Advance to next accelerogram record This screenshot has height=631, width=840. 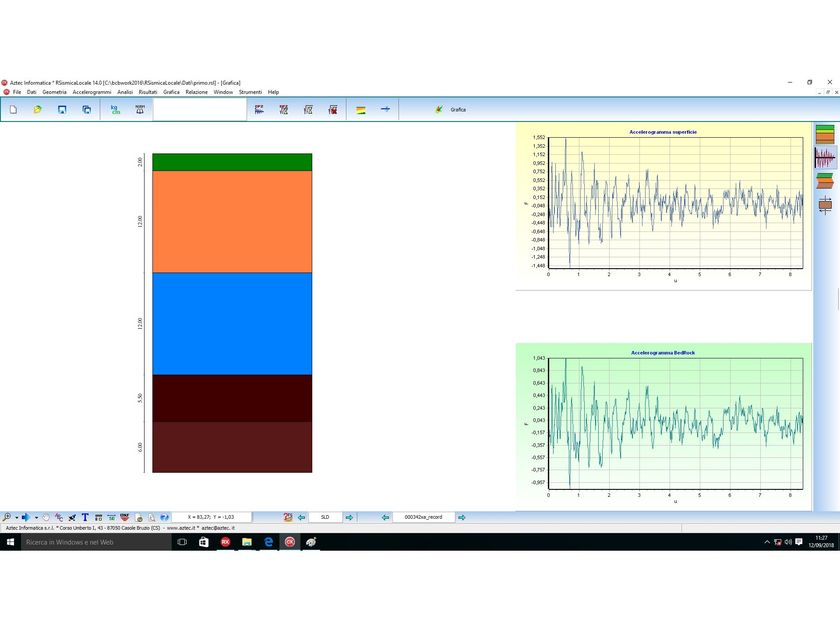click(x=462, y=517)
